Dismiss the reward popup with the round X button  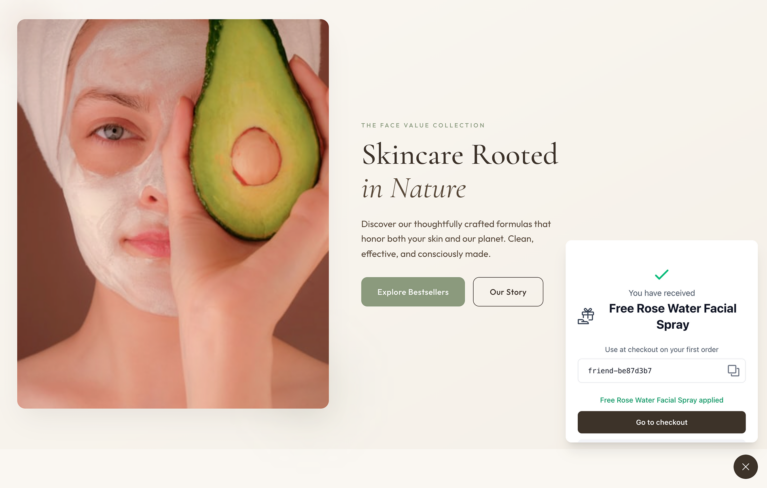(745, 466)
